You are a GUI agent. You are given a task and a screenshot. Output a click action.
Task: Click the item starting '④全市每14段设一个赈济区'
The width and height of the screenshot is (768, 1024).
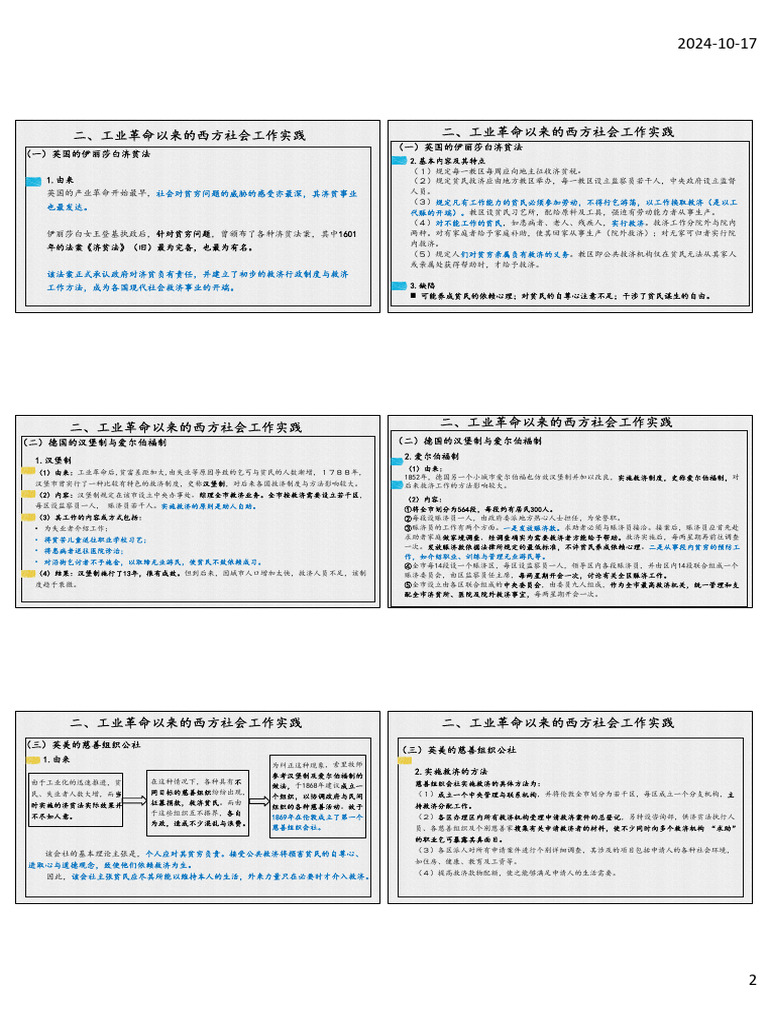coord(571,570)
